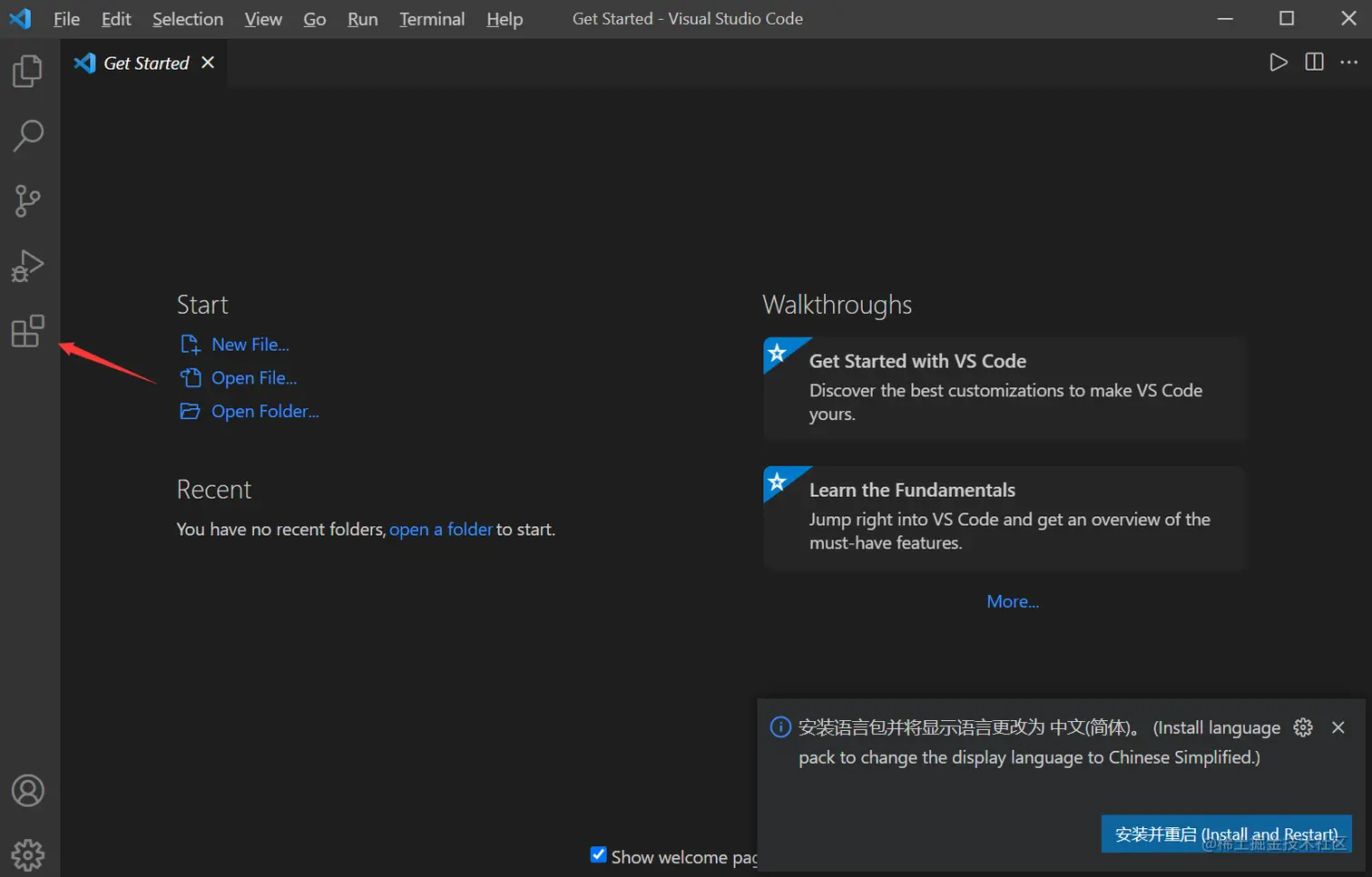
Task: Open Learn the Fundamentals walkthrough
Action: coord(1005,518)
